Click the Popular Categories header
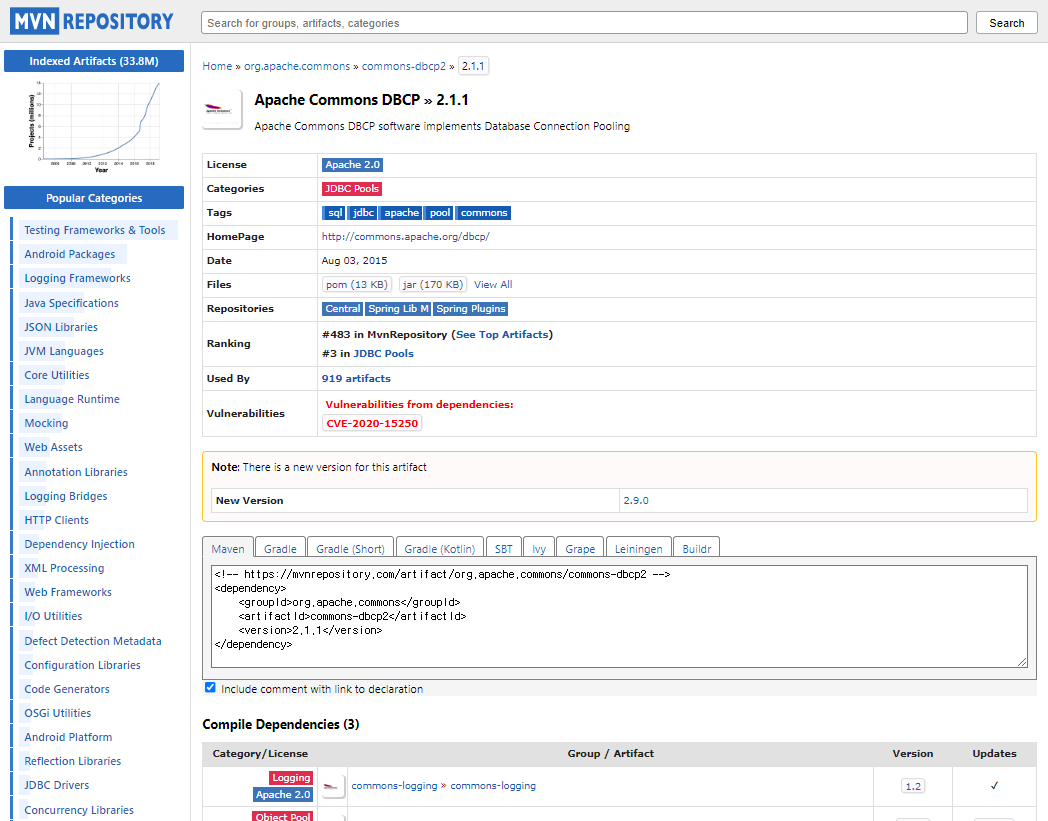This screenshot has width=1048, height=821. [x=94, y=198]
